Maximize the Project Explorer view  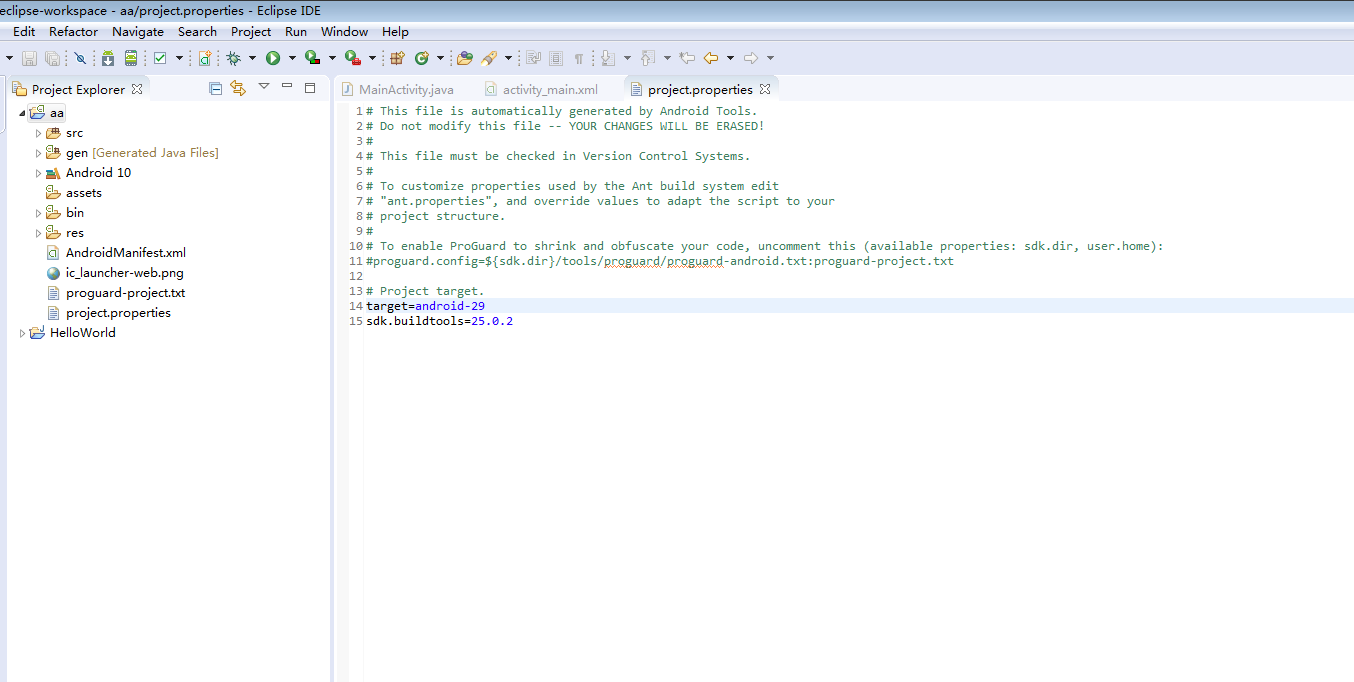coord(310,88)
